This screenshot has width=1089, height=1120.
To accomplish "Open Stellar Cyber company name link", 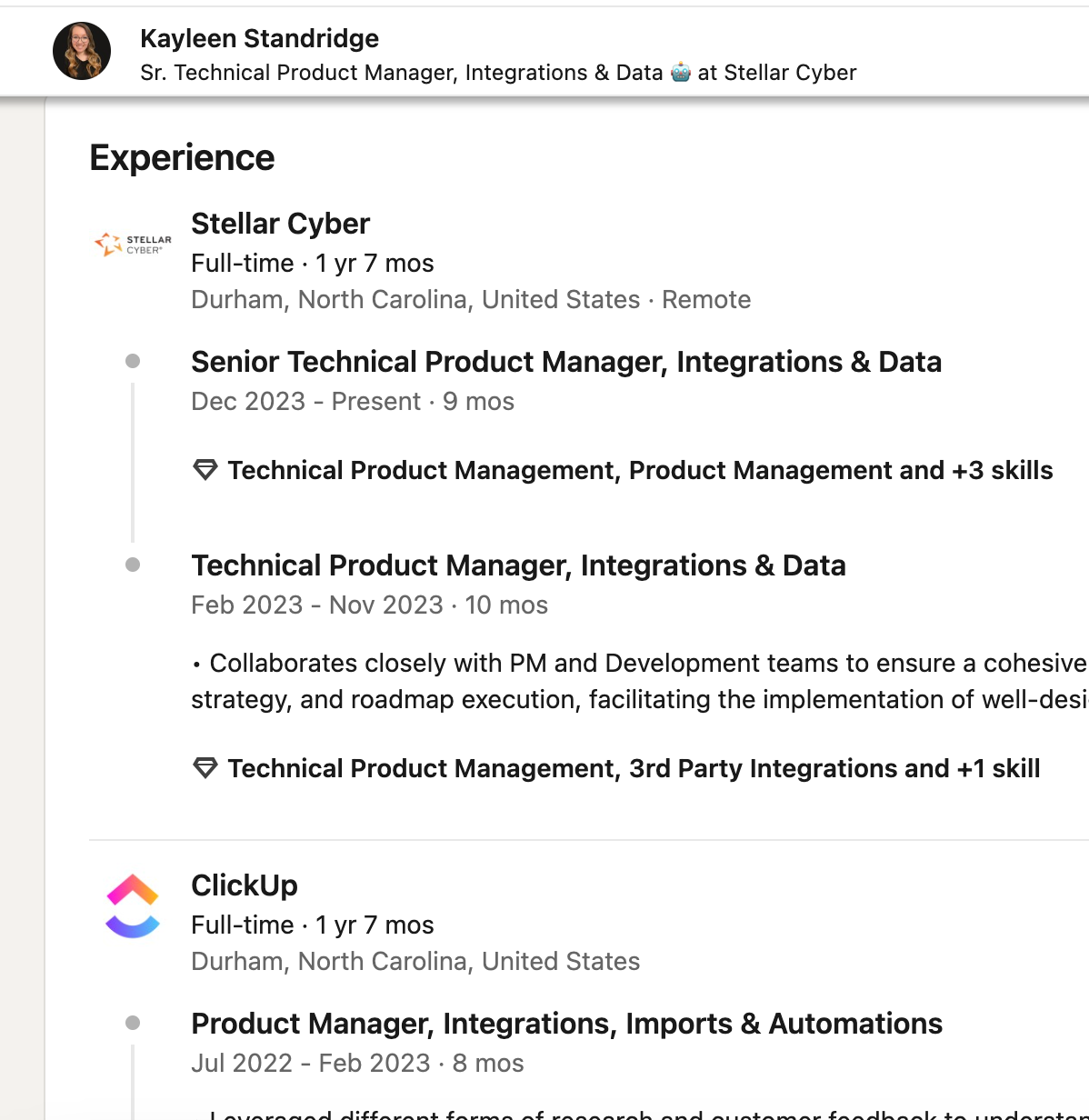I will [280, 224].
